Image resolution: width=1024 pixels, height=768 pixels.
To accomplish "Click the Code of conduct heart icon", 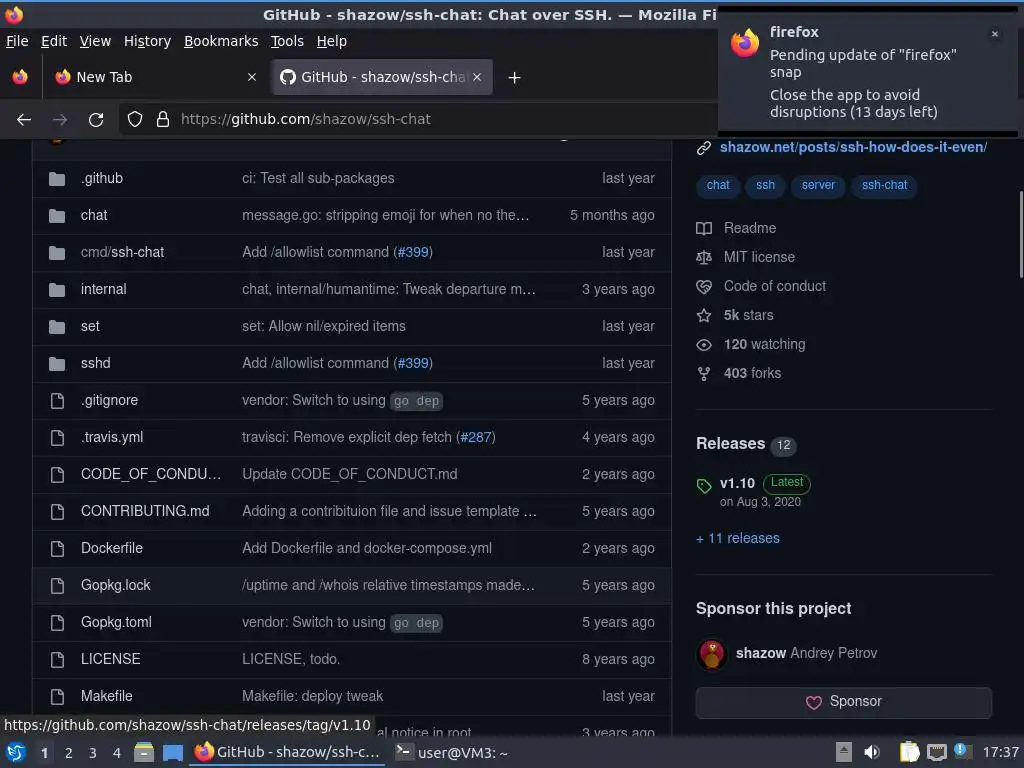I will click(x=704, y=287).
